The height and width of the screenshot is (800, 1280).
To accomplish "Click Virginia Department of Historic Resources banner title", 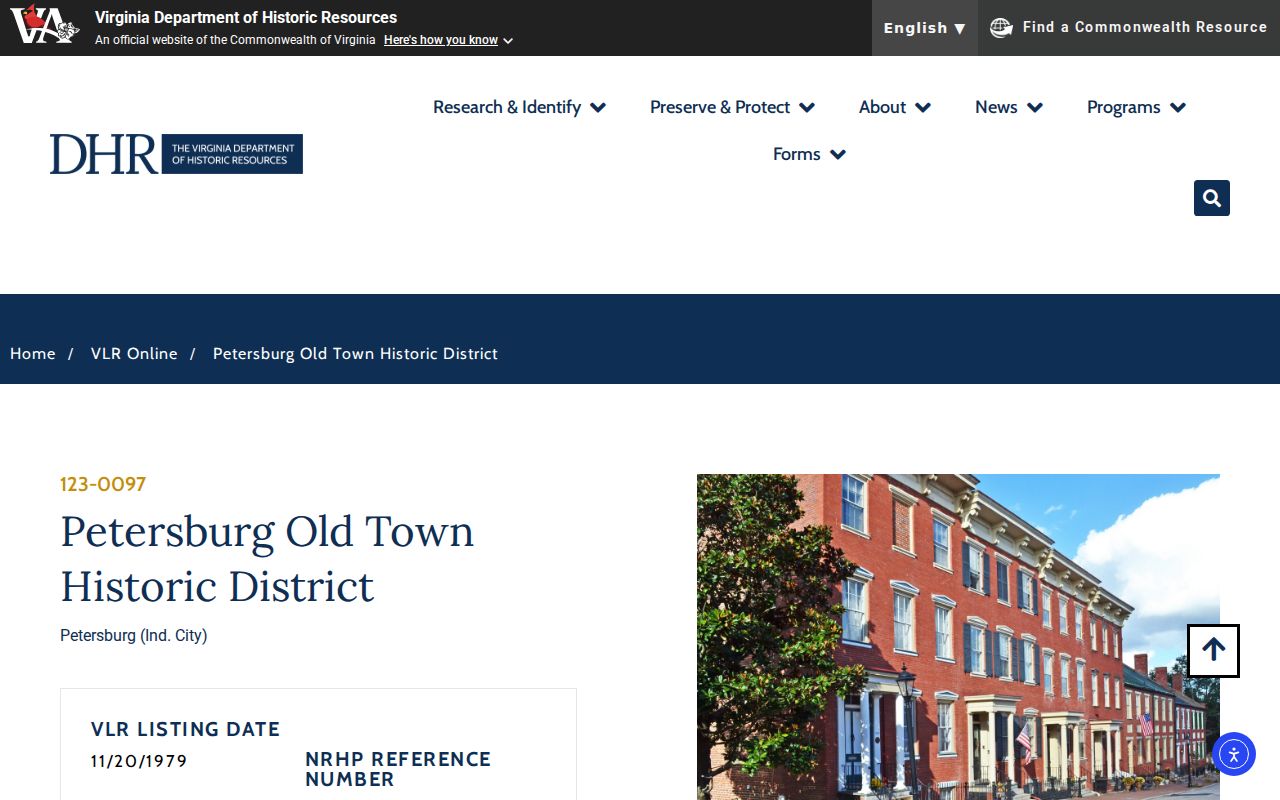I will 246,17.
